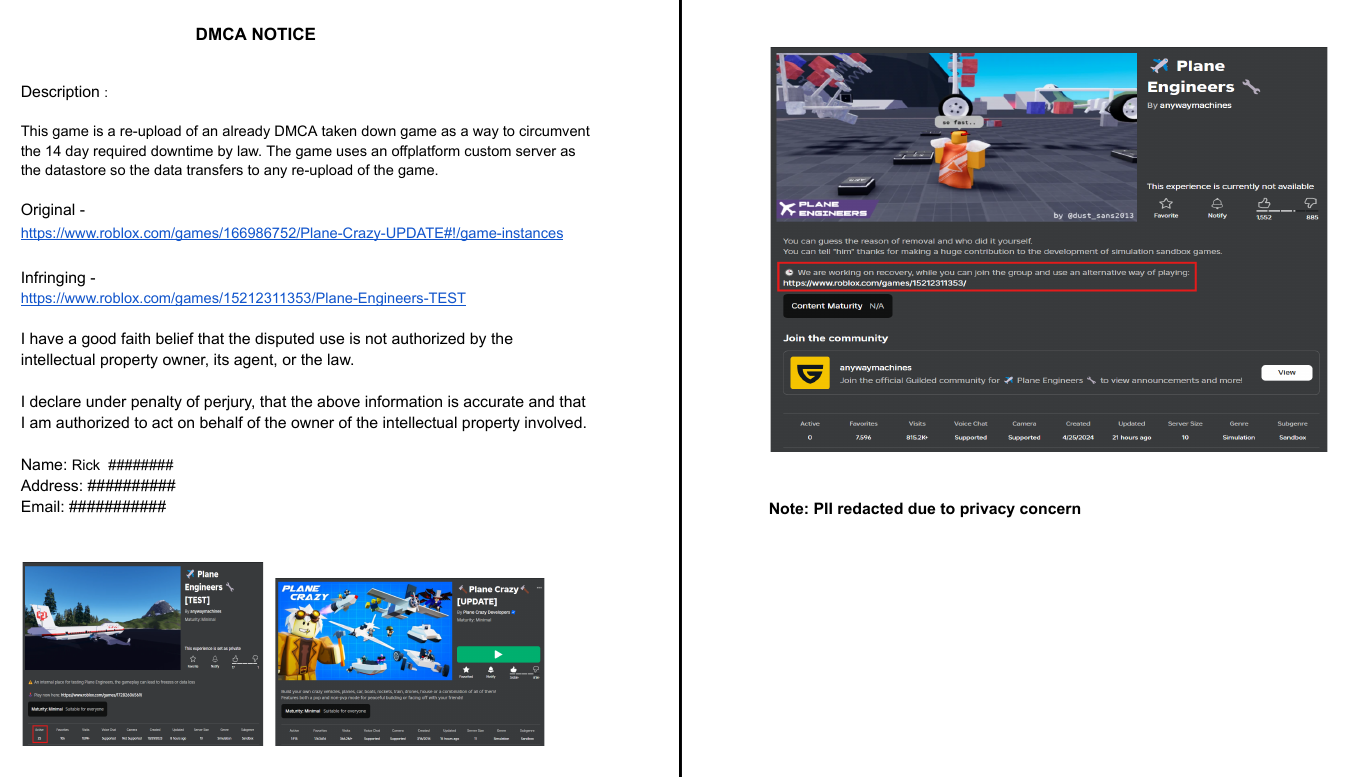Open the roblox.com/games/15212311353 link in red box
Image resolution: width=1348 pixels, height=777 pixels.
875,283
